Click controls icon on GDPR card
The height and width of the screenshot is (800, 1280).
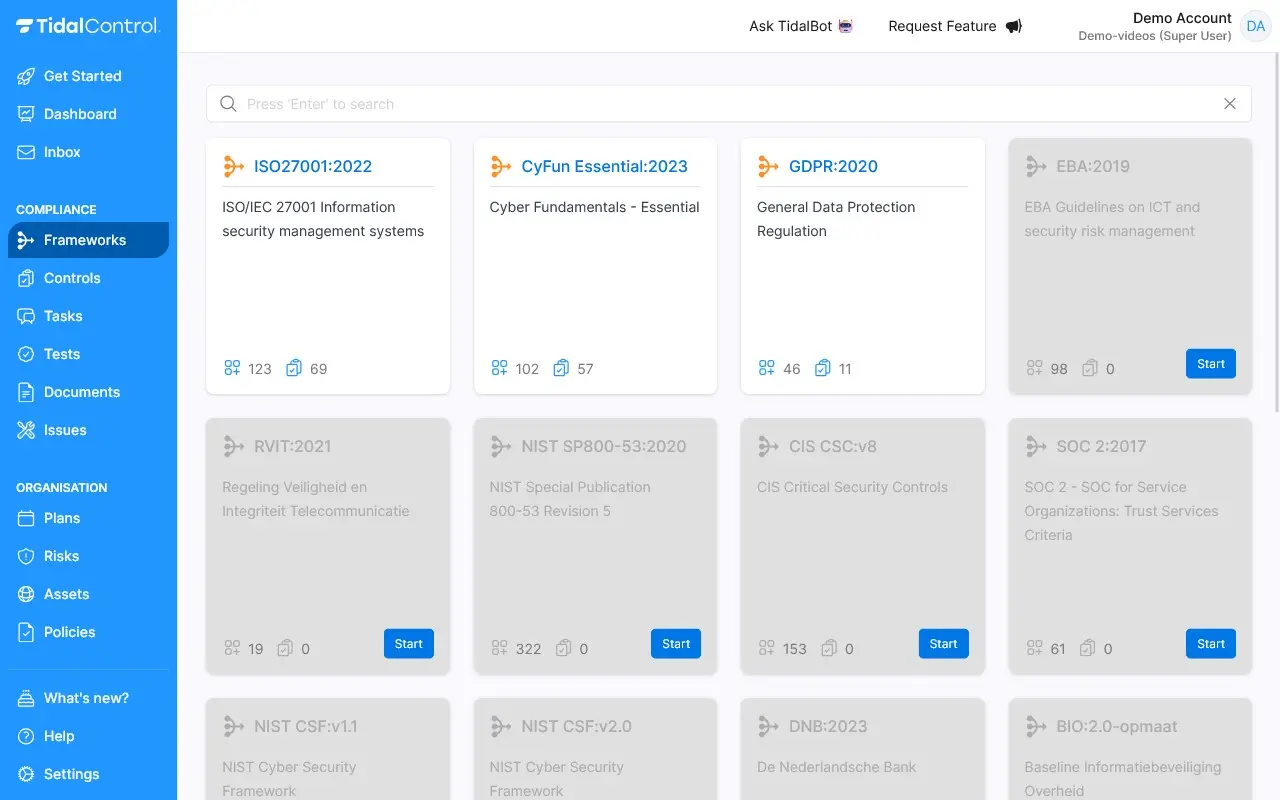point(822,368)
